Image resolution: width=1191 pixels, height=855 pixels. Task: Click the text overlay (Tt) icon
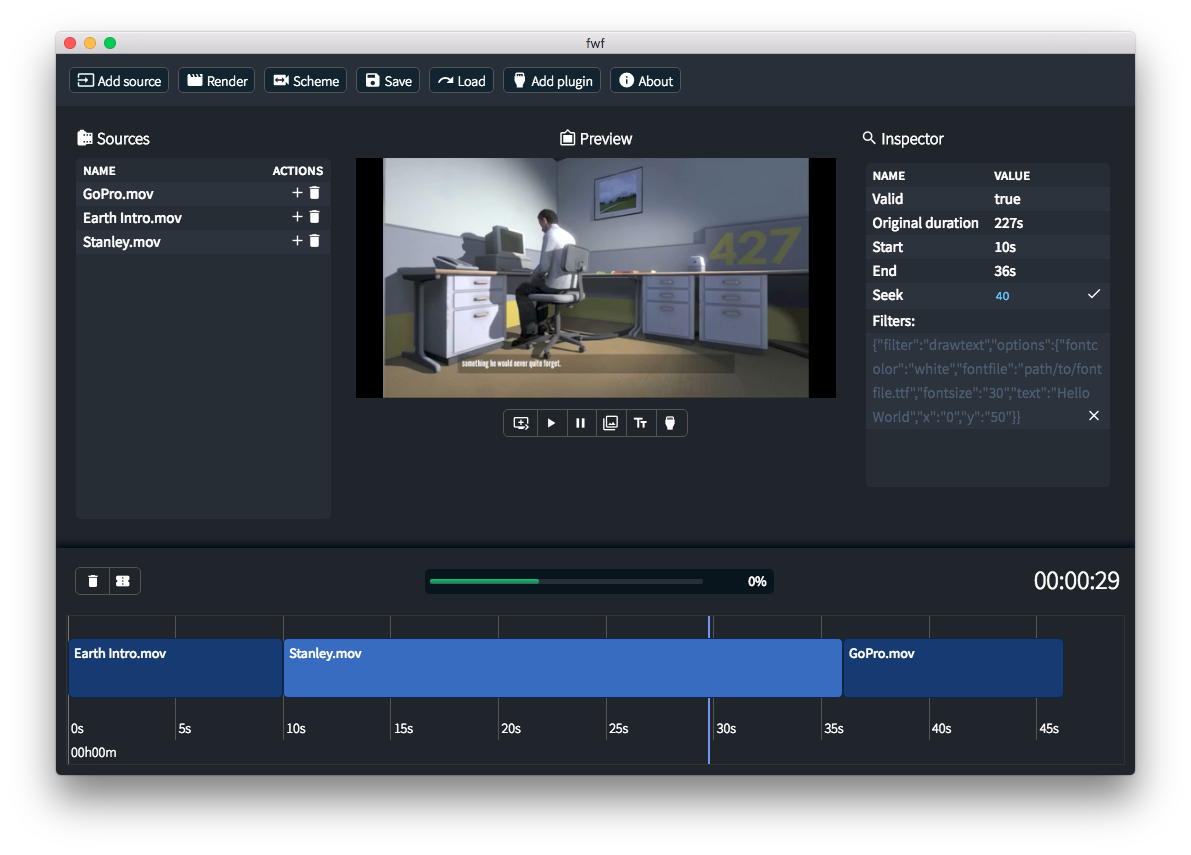[640, 423]
